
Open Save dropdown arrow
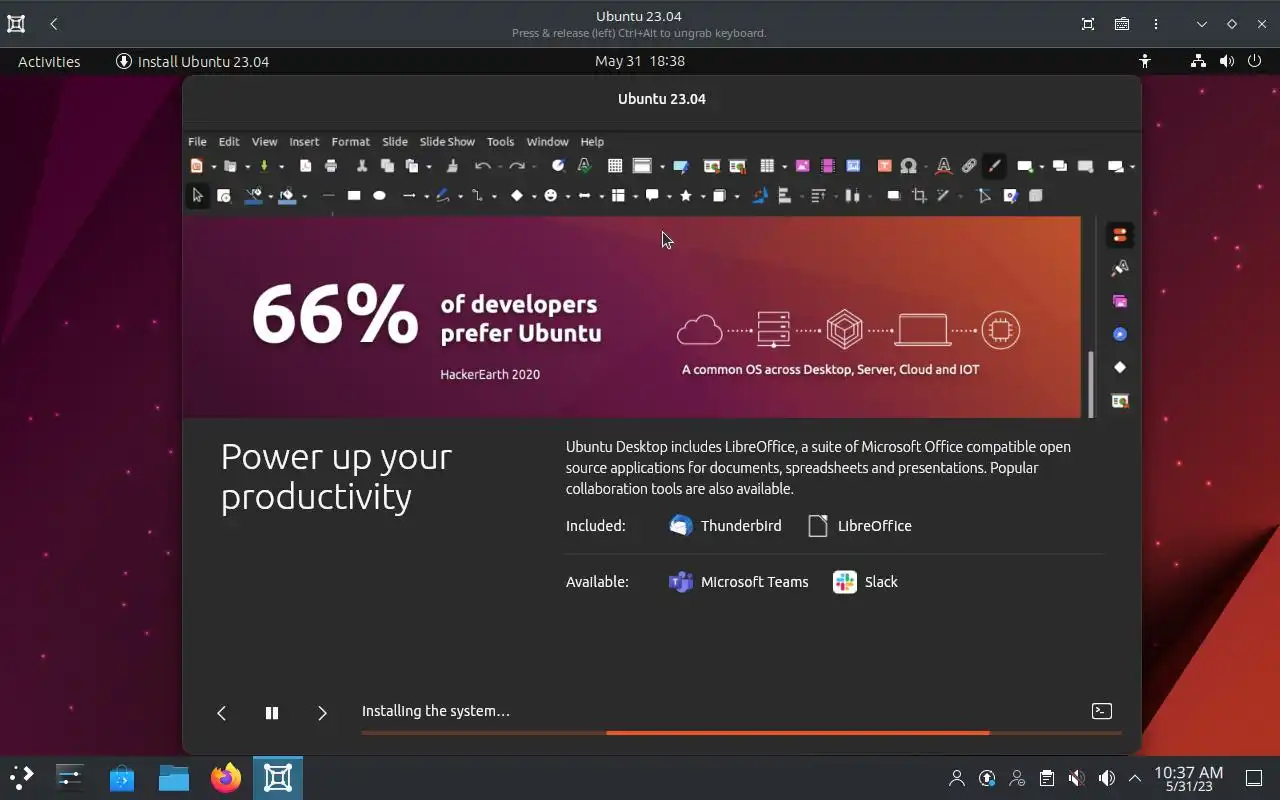pos(281,167)
